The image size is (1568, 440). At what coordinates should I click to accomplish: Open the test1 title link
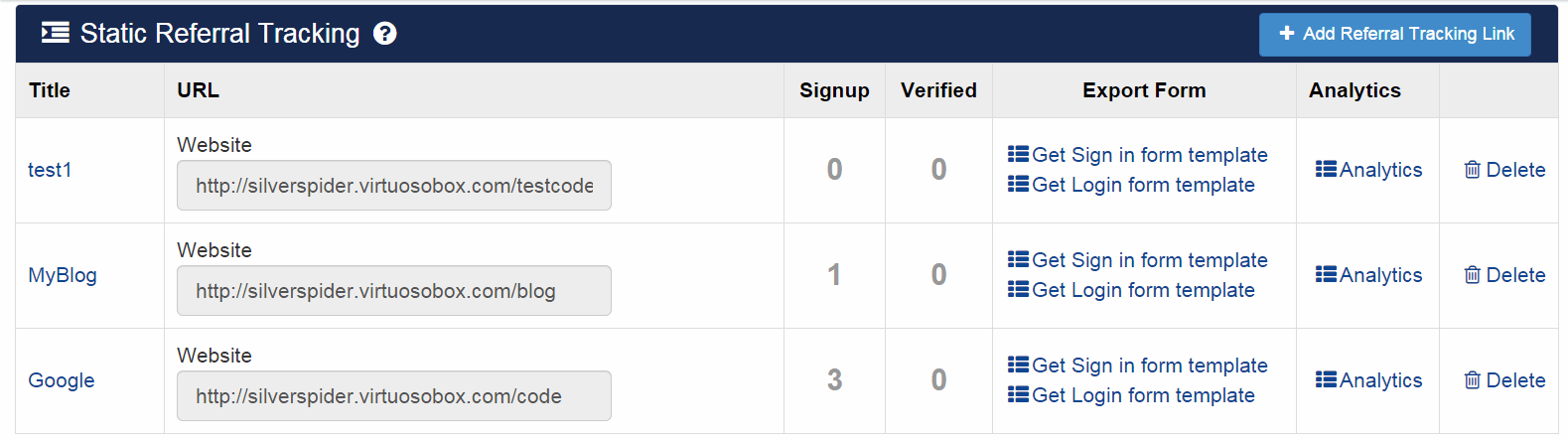coord(50,170)
